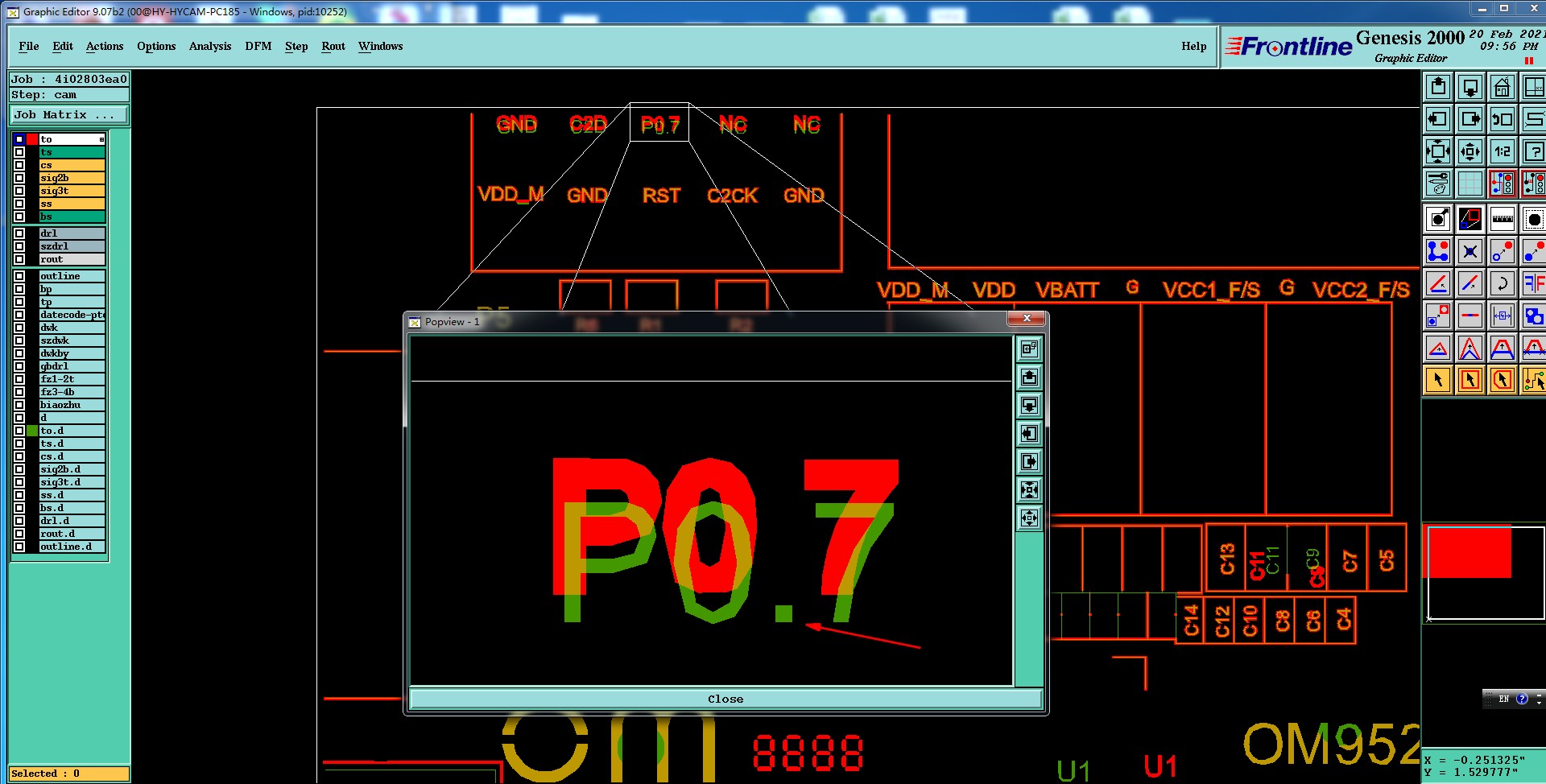Click the EN language indicator
The height and width of the screenshot is (784, 1546).
click(x=1503, y=699)
